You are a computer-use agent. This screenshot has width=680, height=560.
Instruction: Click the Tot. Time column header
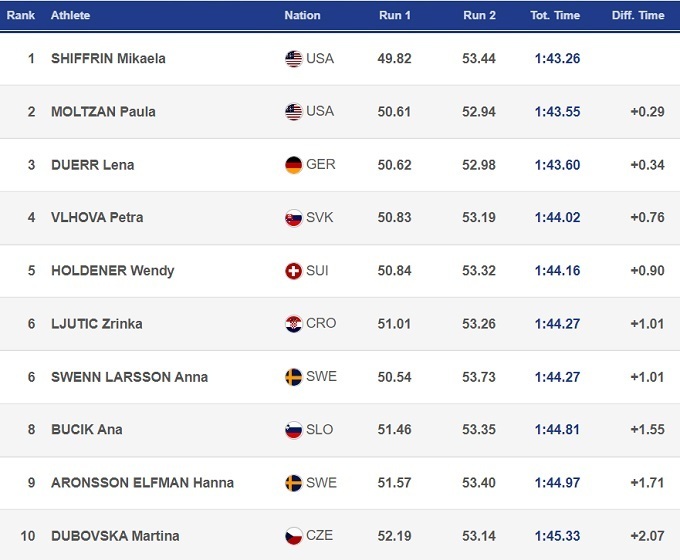[x=556, y=15]
